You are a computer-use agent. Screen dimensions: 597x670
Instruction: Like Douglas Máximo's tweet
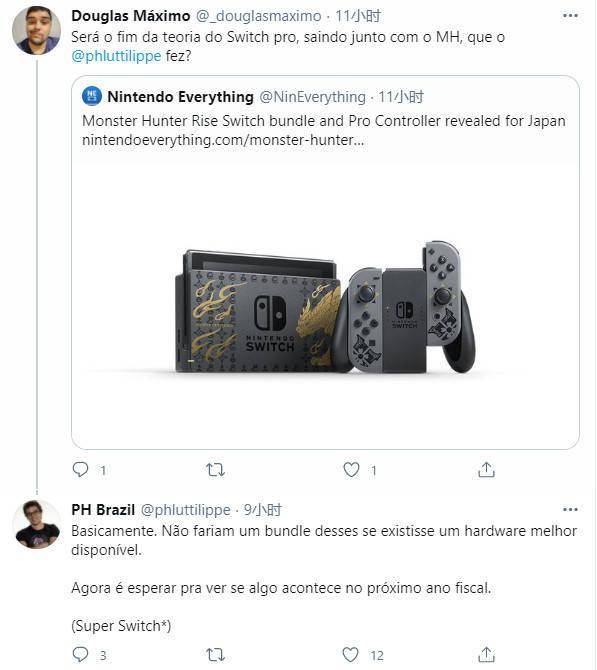click(351, 470)
